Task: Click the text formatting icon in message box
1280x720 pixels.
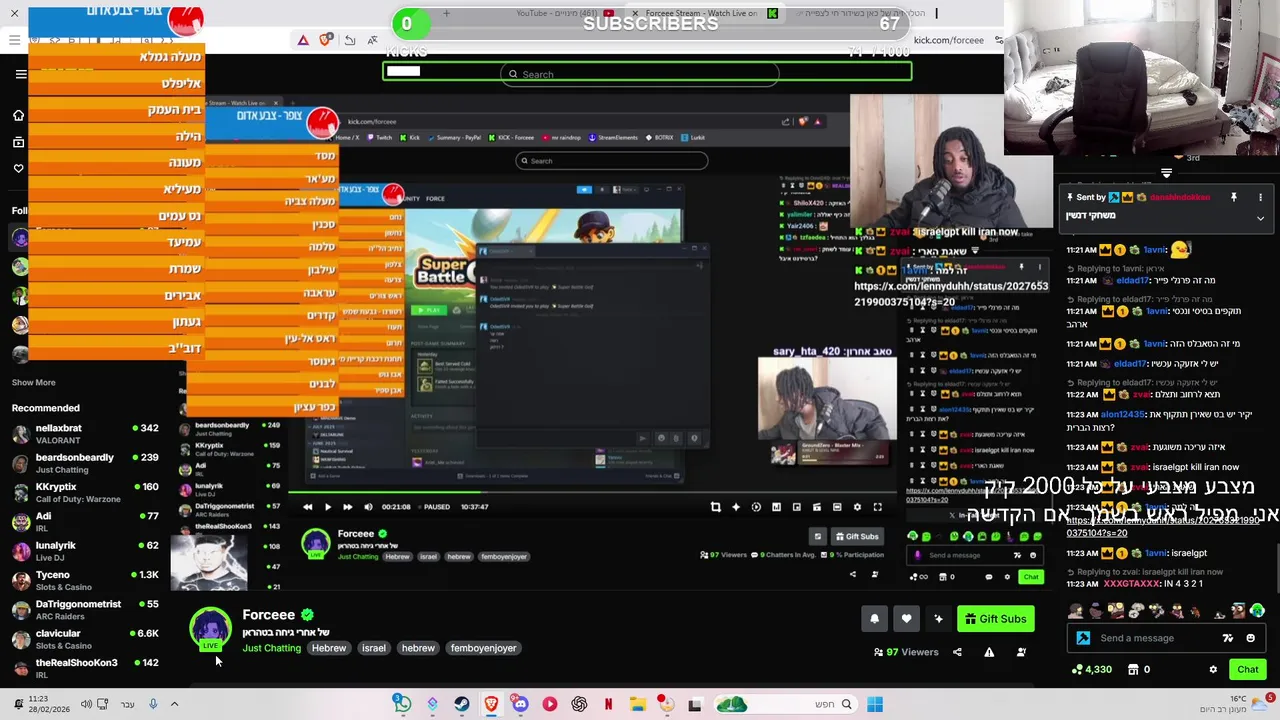Action: coord(1227,638)
